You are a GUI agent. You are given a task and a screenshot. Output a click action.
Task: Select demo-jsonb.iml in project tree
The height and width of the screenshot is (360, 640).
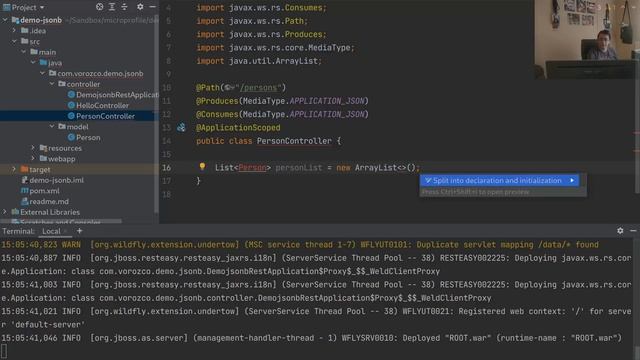56,180
